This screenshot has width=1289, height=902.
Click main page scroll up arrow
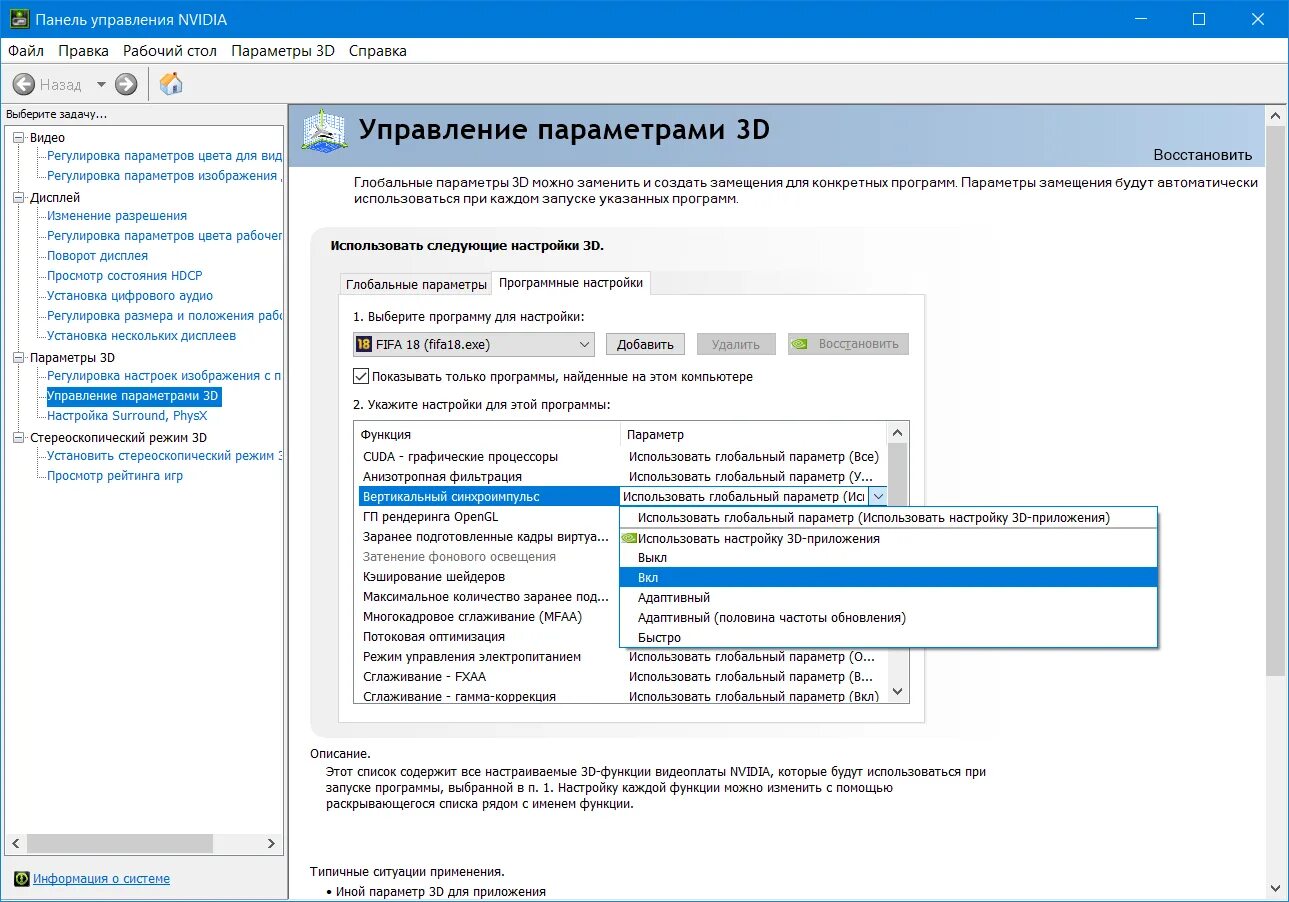pos(1276,115)
